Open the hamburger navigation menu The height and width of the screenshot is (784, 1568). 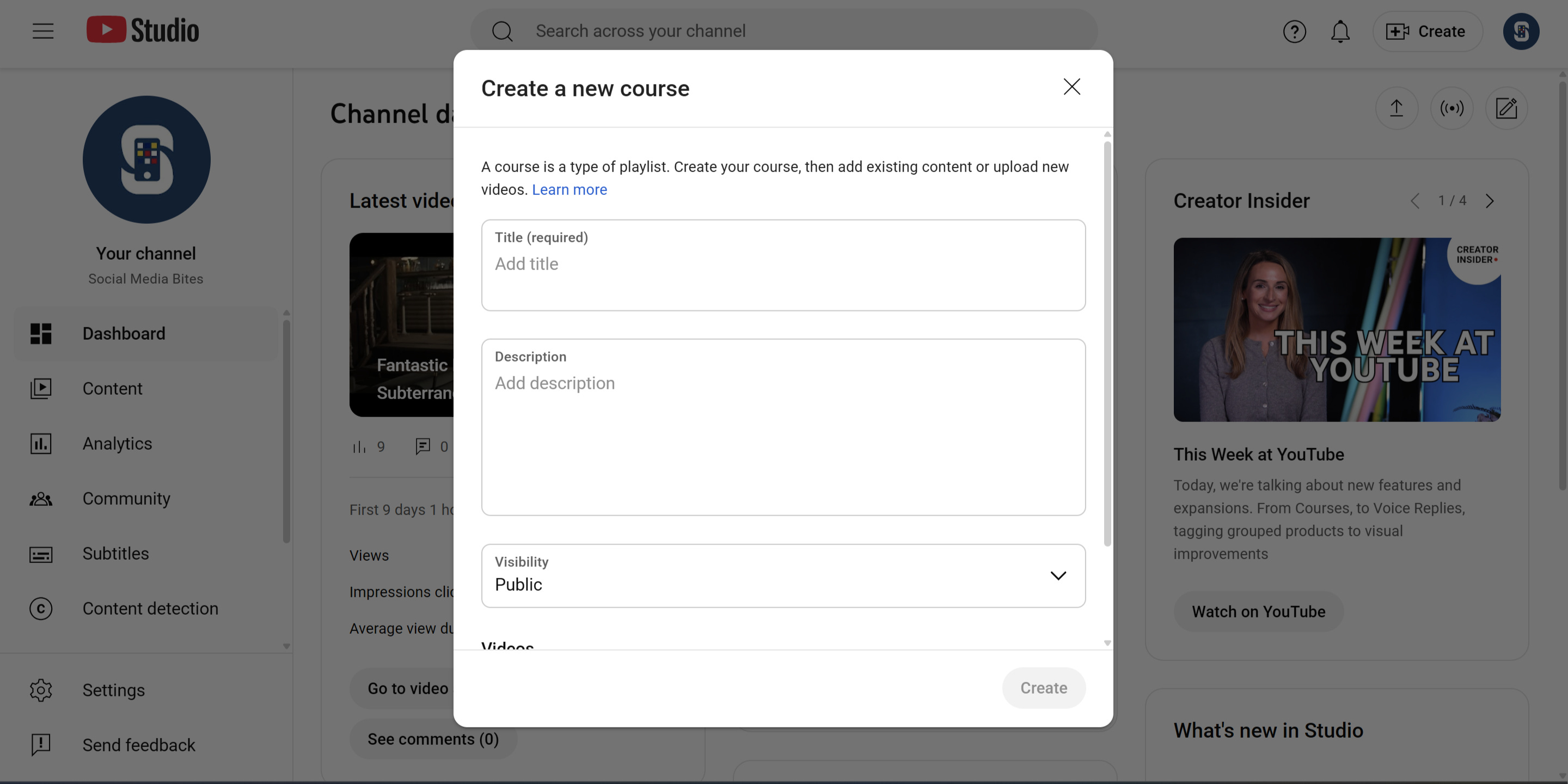[42, 31]
